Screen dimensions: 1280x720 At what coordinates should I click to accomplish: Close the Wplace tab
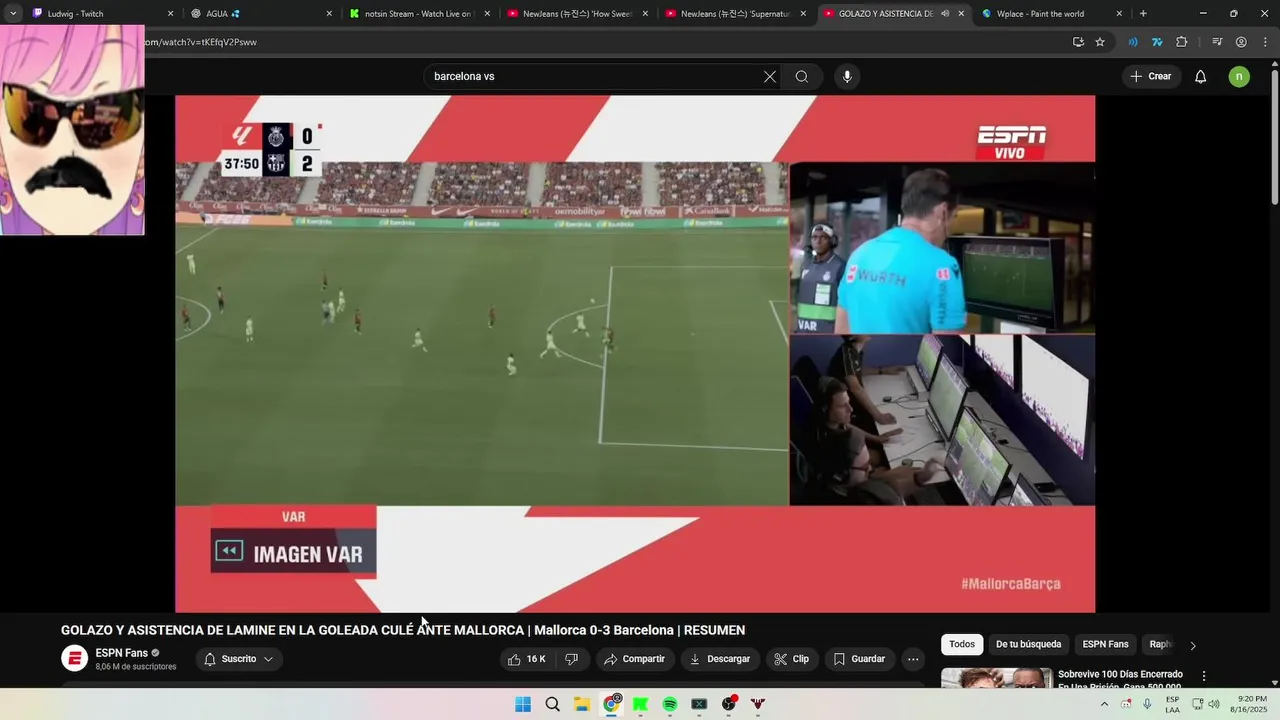[1119, 14]
